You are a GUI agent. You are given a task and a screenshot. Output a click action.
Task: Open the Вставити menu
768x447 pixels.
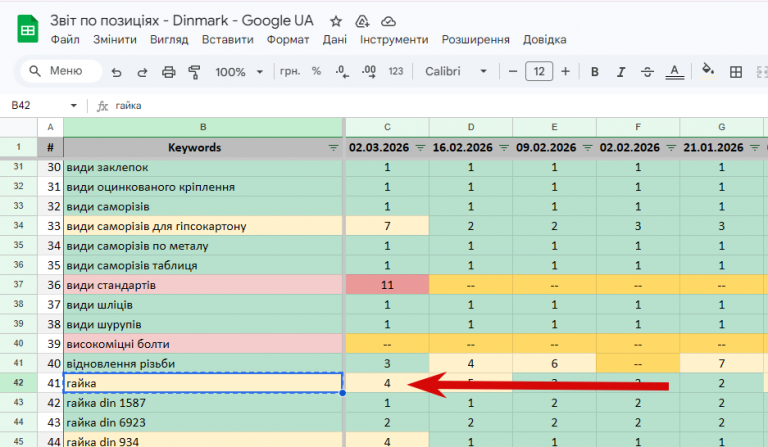click(x=227, y=40)
